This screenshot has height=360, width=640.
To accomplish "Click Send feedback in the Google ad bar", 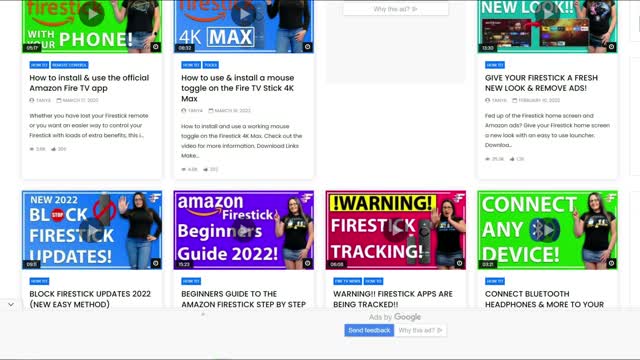I will tap(369, 330).
